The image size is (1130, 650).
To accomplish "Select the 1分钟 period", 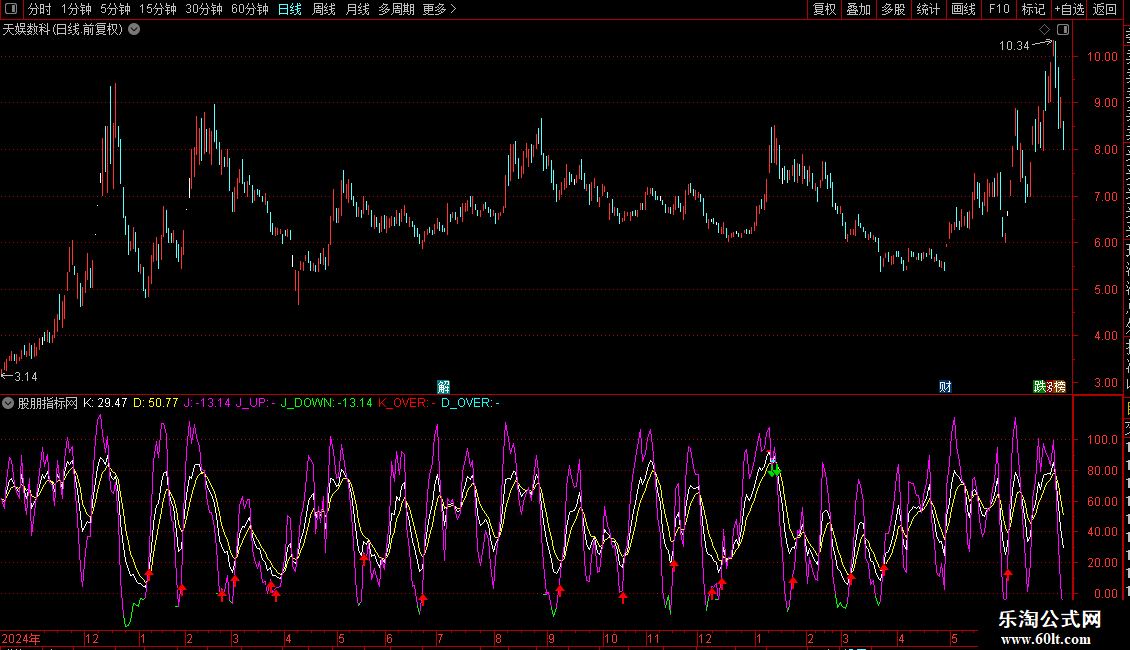I will pyautogui.click(x=76, y=9).
